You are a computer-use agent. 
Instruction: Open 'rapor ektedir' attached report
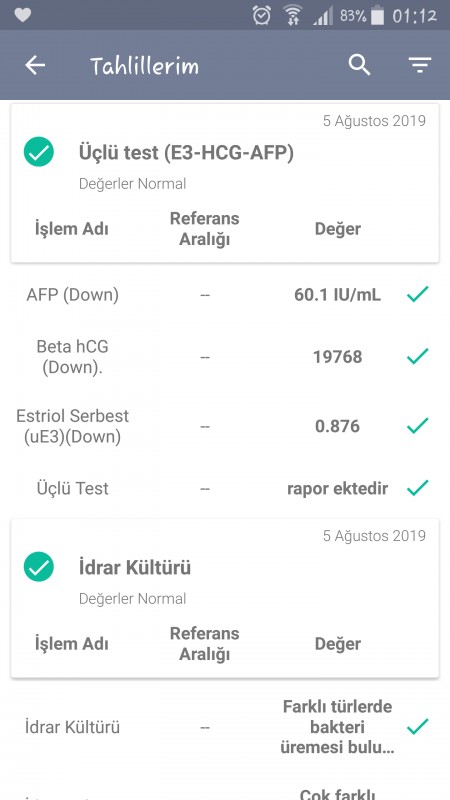(337, 488)
